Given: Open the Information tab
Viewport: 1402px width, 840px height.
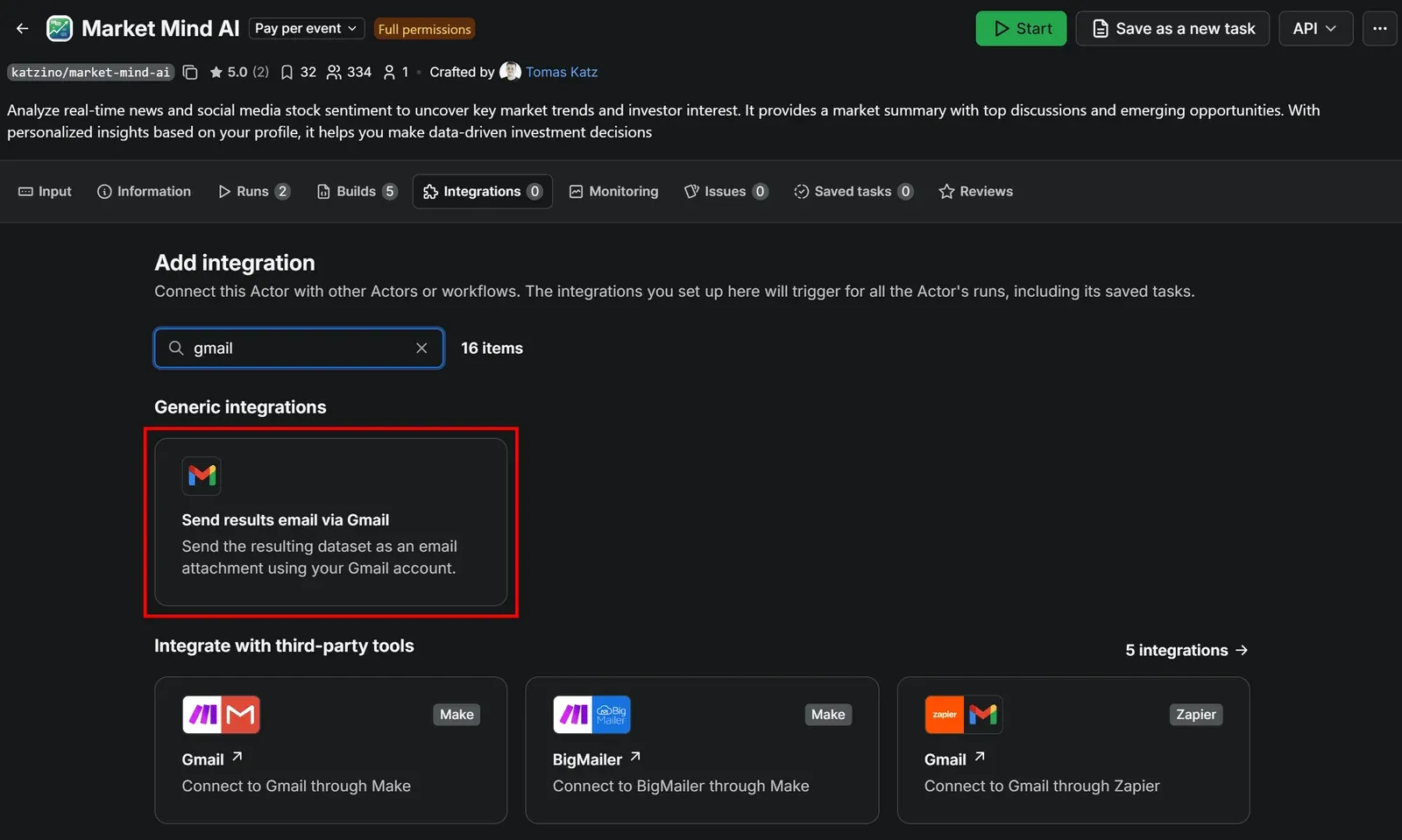Looking at the screenshot, I should (x=144, y=191).
